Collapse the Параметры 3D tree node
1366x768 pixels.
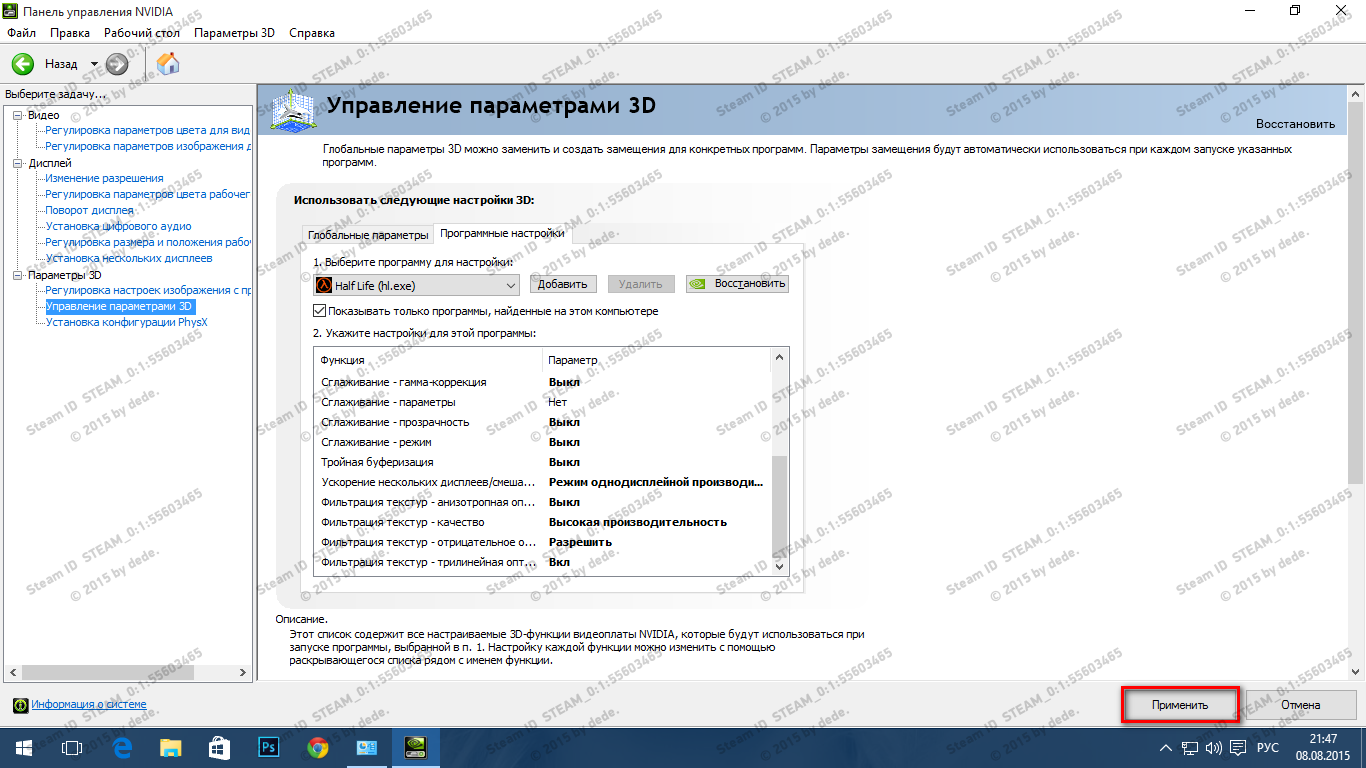tap(17, 274)
